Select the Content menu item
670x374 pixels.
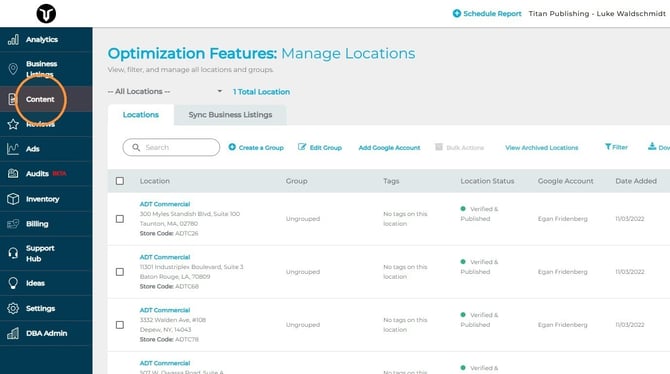click(46, 99)
